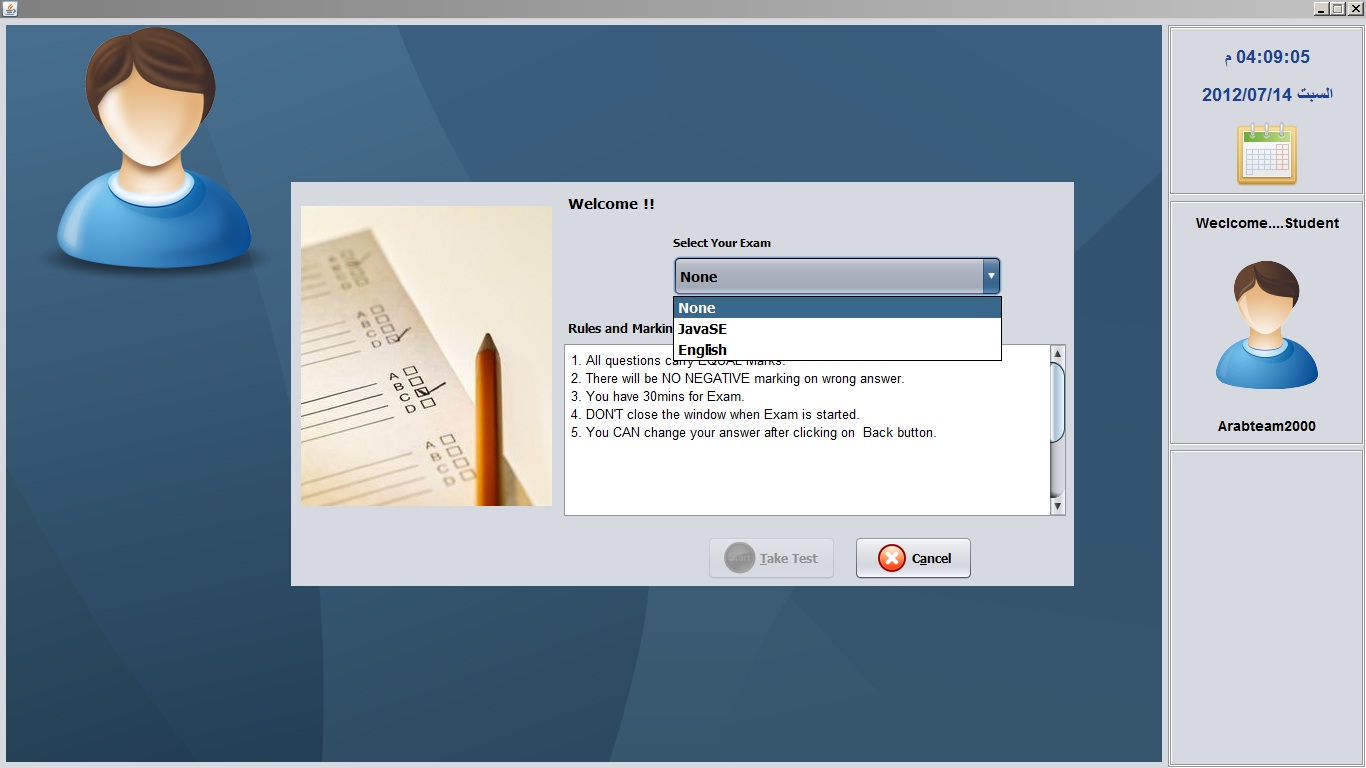Click the student avatar in the sidebar
Viewport: 1366px width, 768px height.
[x=1266, y=325]
